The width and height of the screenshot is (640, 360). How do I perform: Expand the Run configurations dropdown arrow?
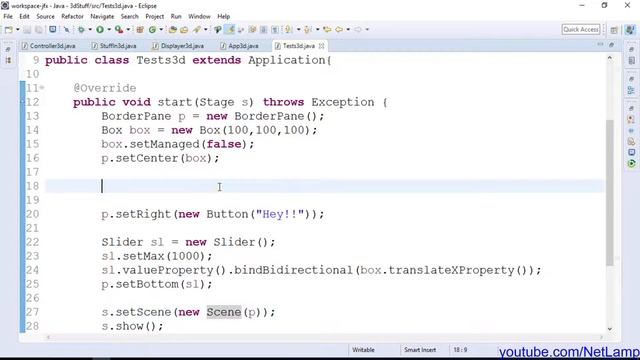click(109, 29)
